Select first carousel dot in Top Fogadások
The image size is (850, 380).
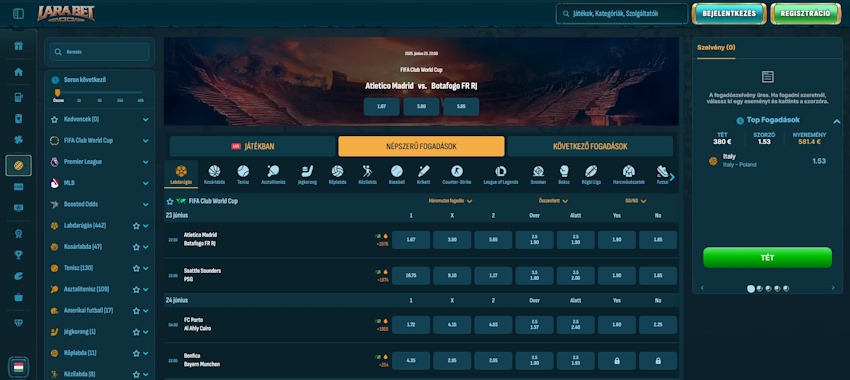[751, 289]
